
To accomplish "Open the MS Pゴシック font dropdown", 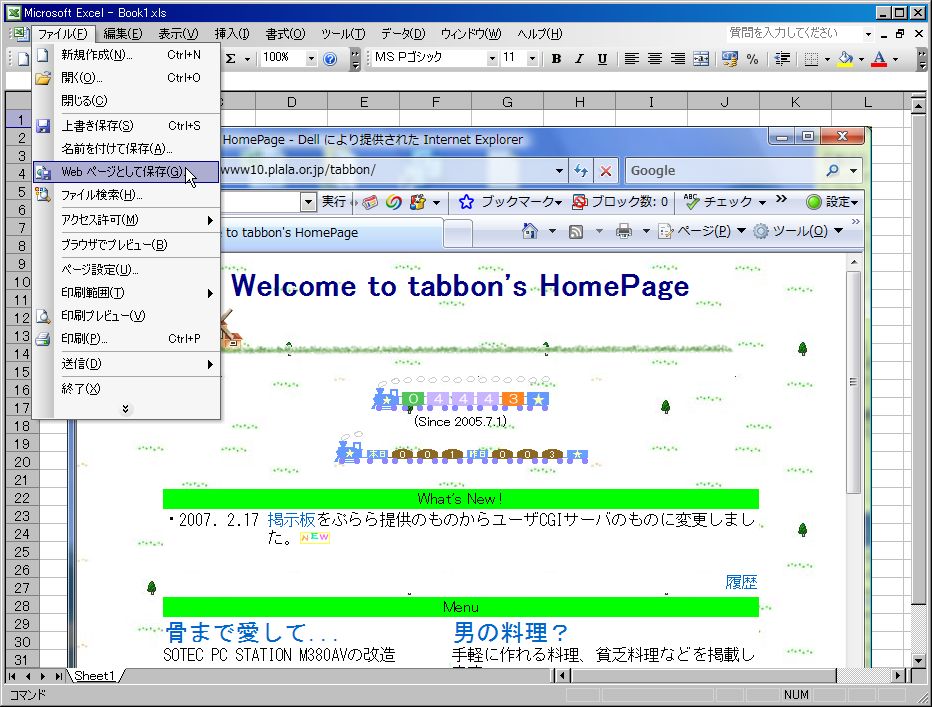I will pos(492,58).
